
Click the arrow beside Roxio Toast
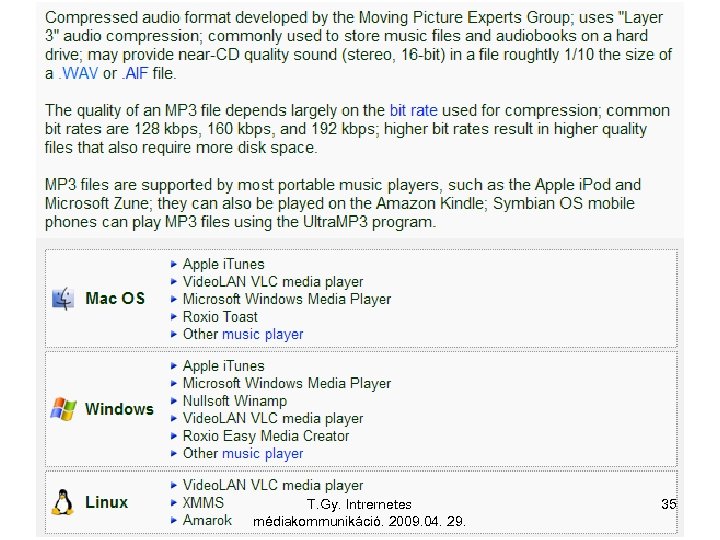pos(174,317)
